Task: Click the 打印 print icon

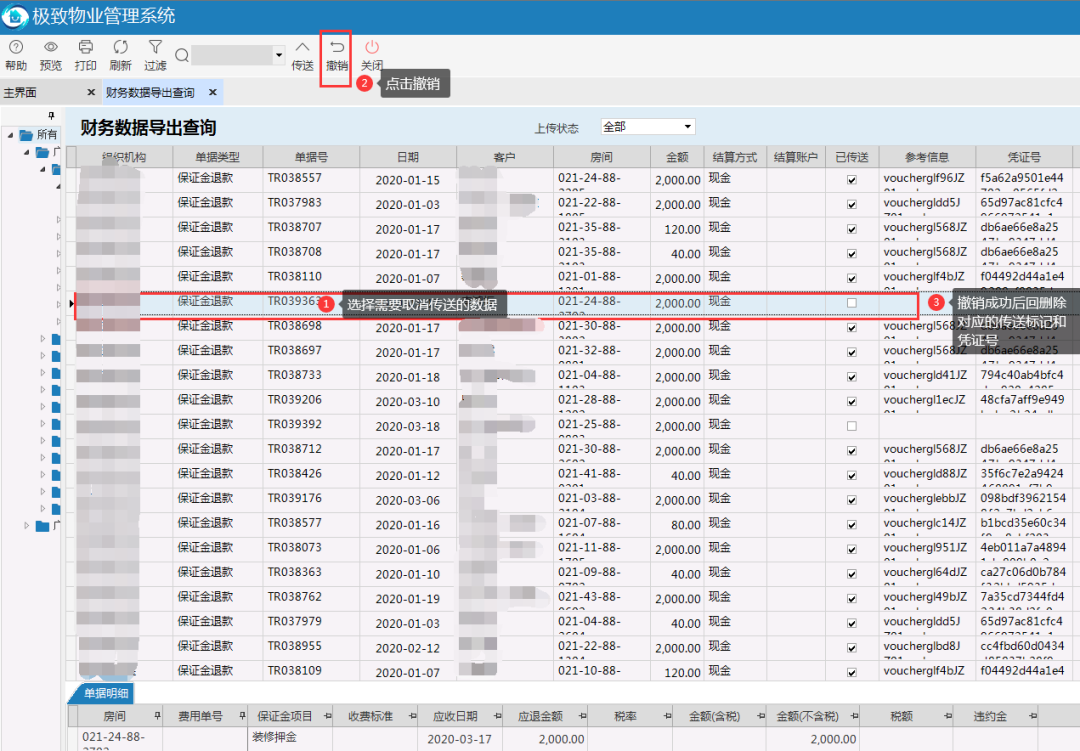Action: pos(85,48)
